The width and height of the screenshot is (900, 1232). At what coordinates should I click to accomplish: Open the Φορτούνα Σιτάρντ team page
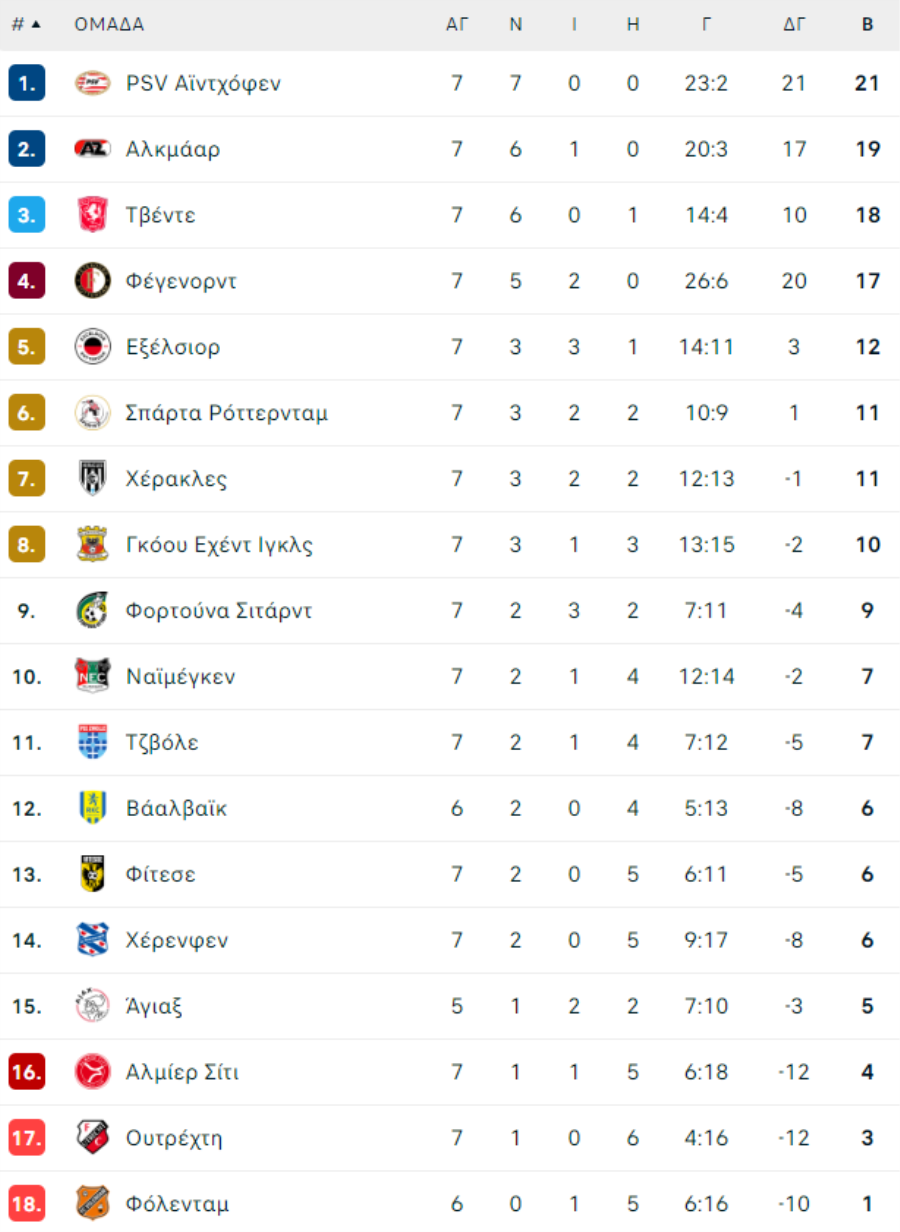[219, 611]
